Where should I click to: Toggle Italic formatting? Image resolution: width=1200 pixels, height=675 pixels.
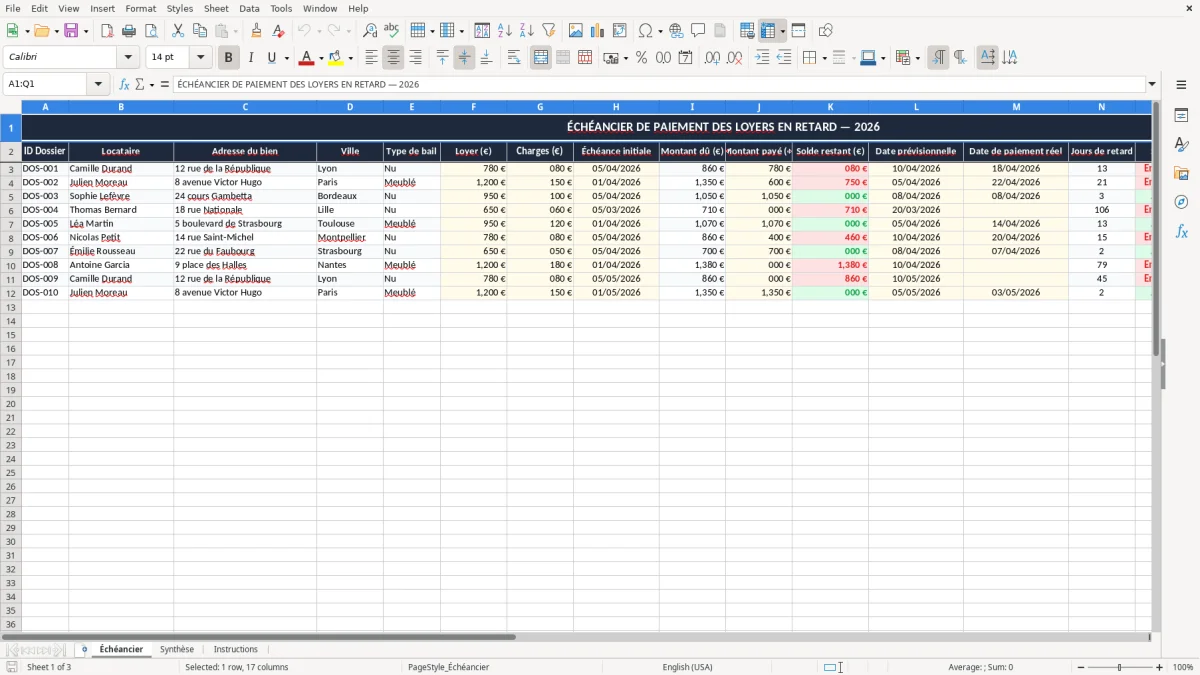point(251,58)
